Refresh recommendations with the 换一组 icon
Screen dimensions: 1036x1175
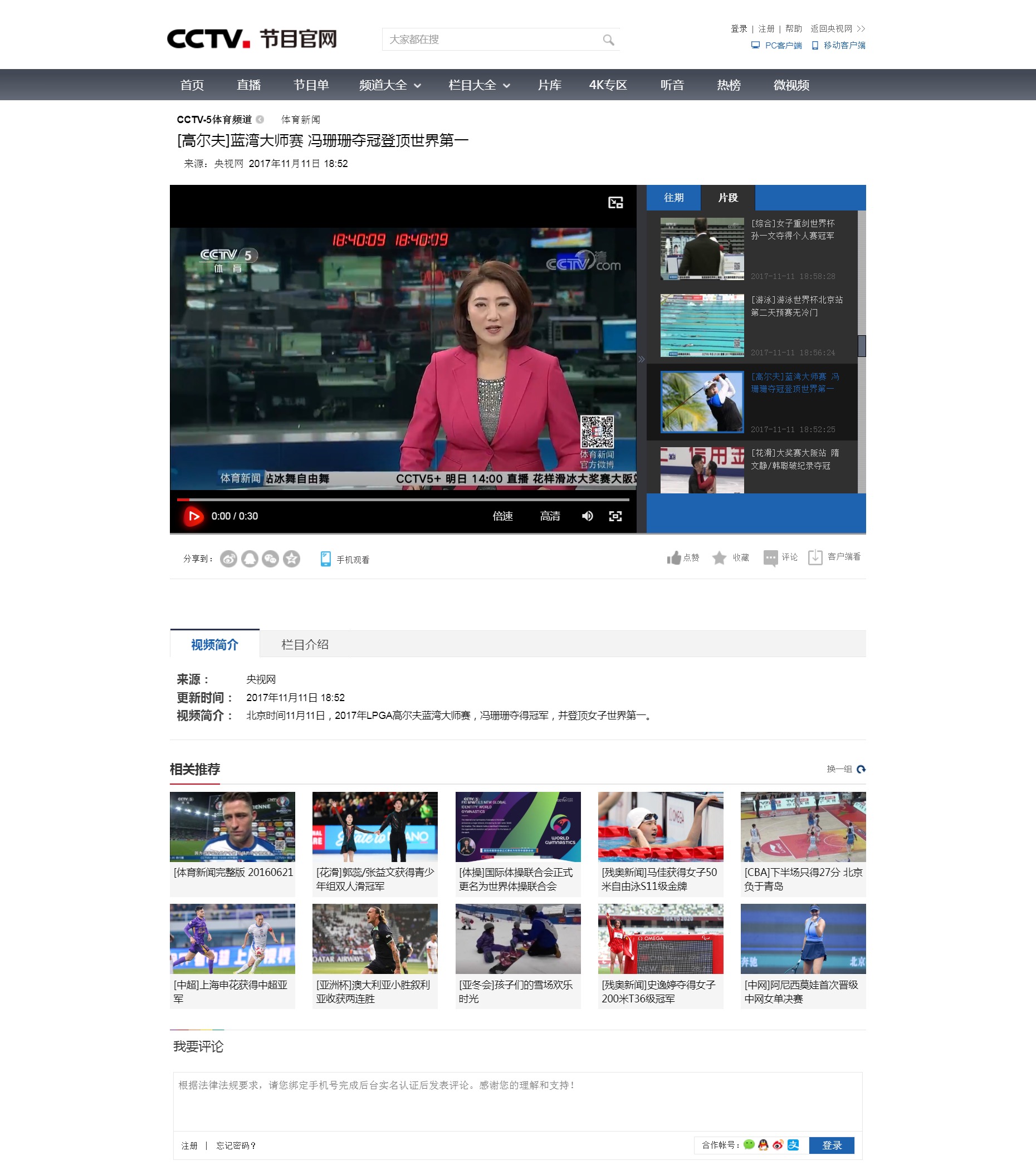(861, 769)
